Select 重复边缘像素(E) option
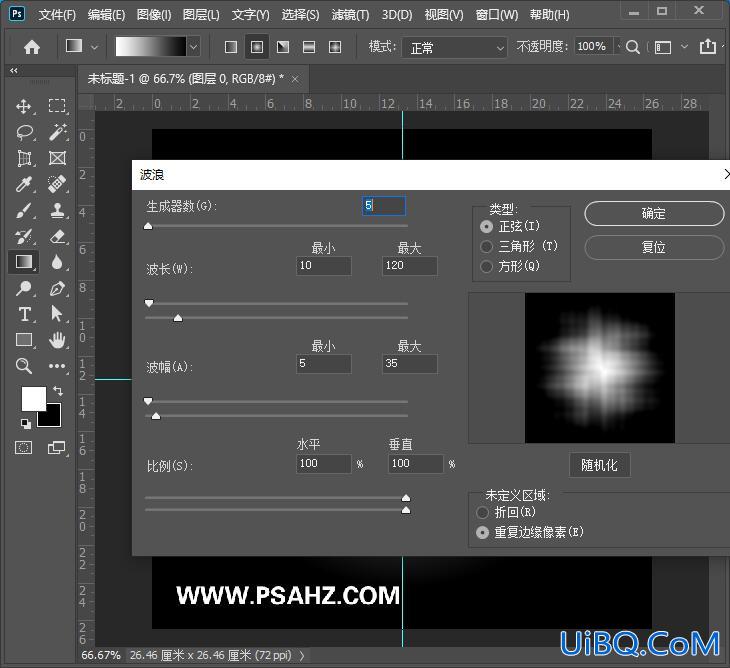The height and width of the screenshot is (668, 730). coord(483,533)
